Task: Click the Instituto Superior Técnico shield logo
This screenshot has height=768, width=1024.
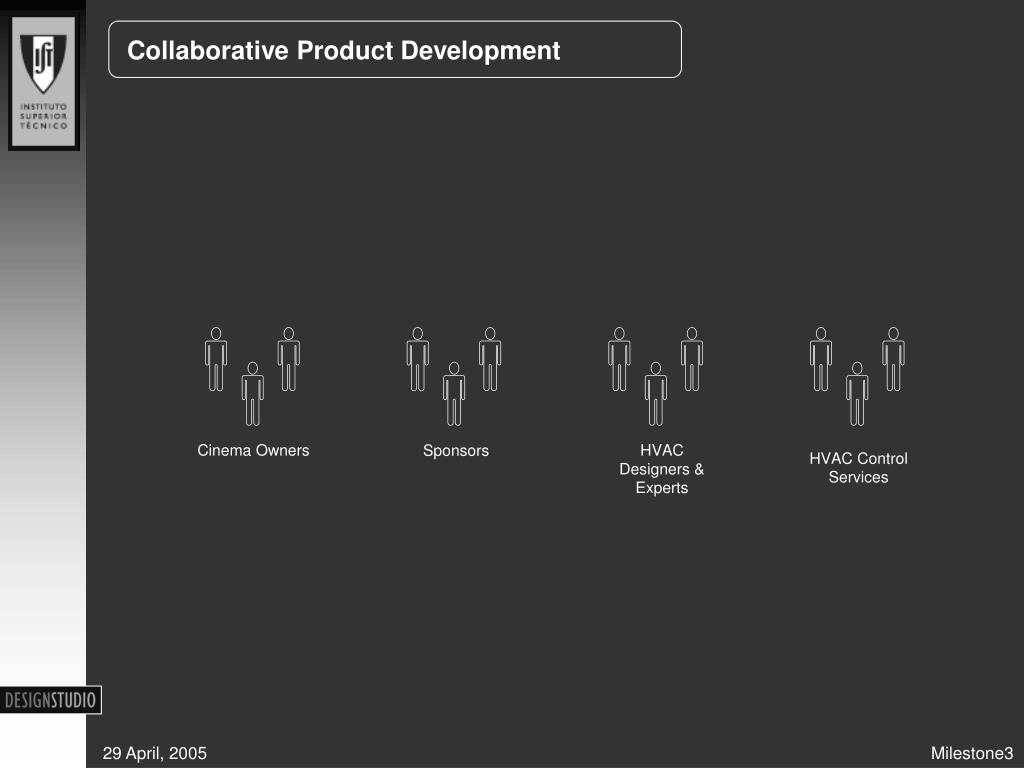Action: 44,82
